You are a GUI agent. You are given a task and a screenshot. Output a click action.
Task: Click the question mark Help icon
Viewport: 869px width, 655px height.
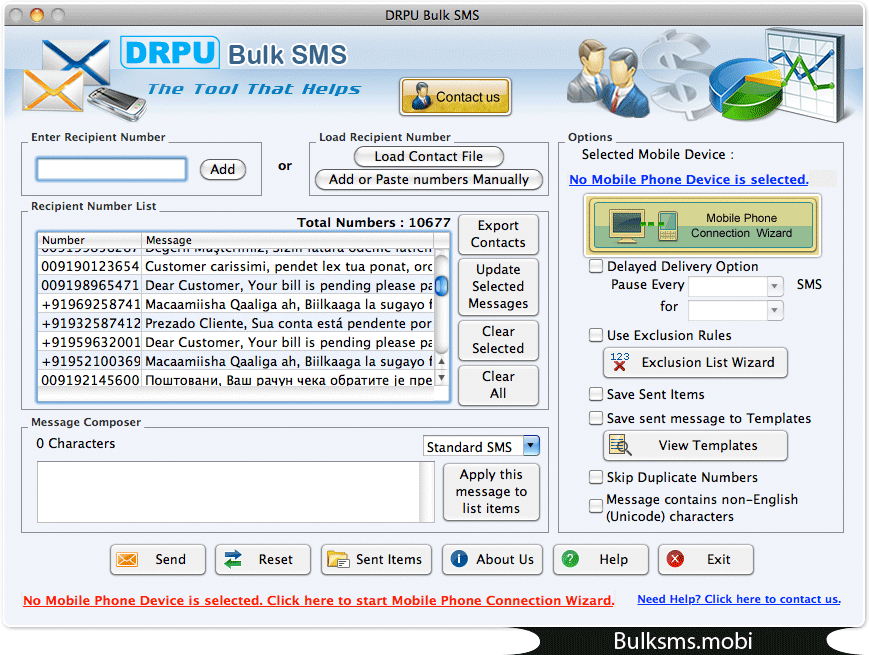click(570, 559)
